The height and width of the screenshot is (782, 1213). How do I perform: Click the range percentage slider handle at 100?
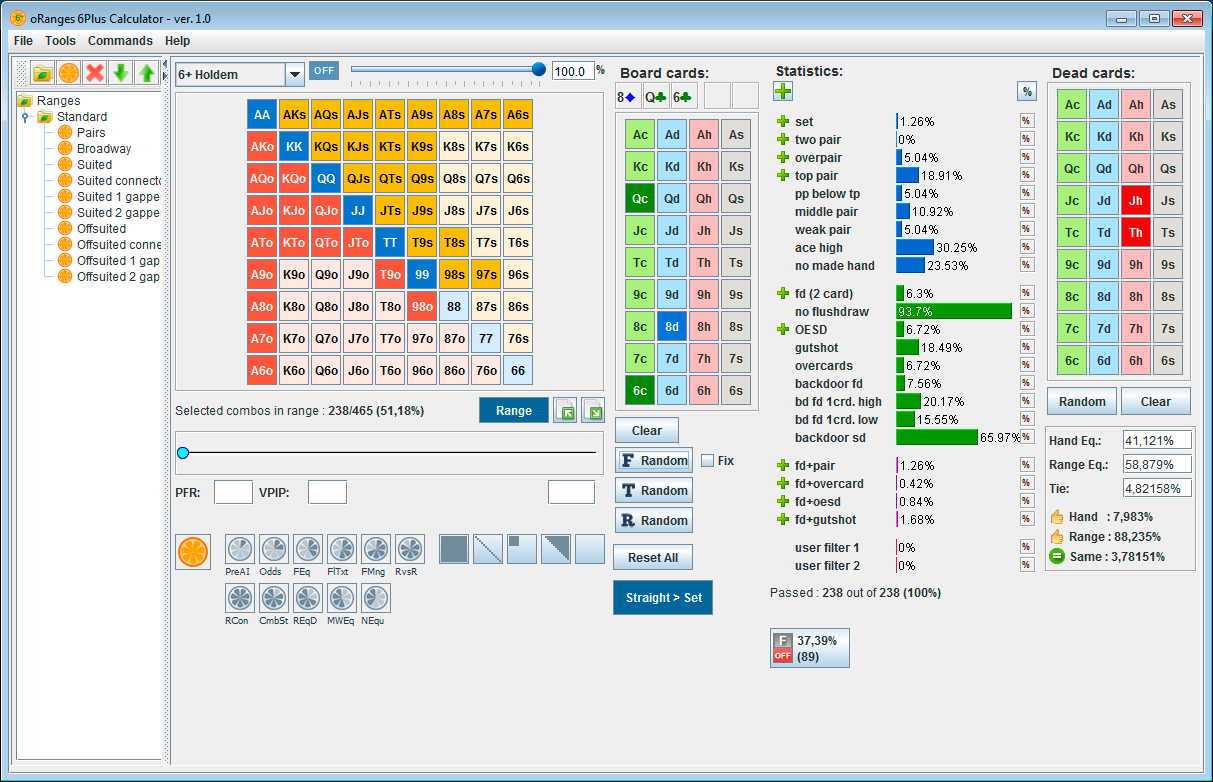click(539, 69)
